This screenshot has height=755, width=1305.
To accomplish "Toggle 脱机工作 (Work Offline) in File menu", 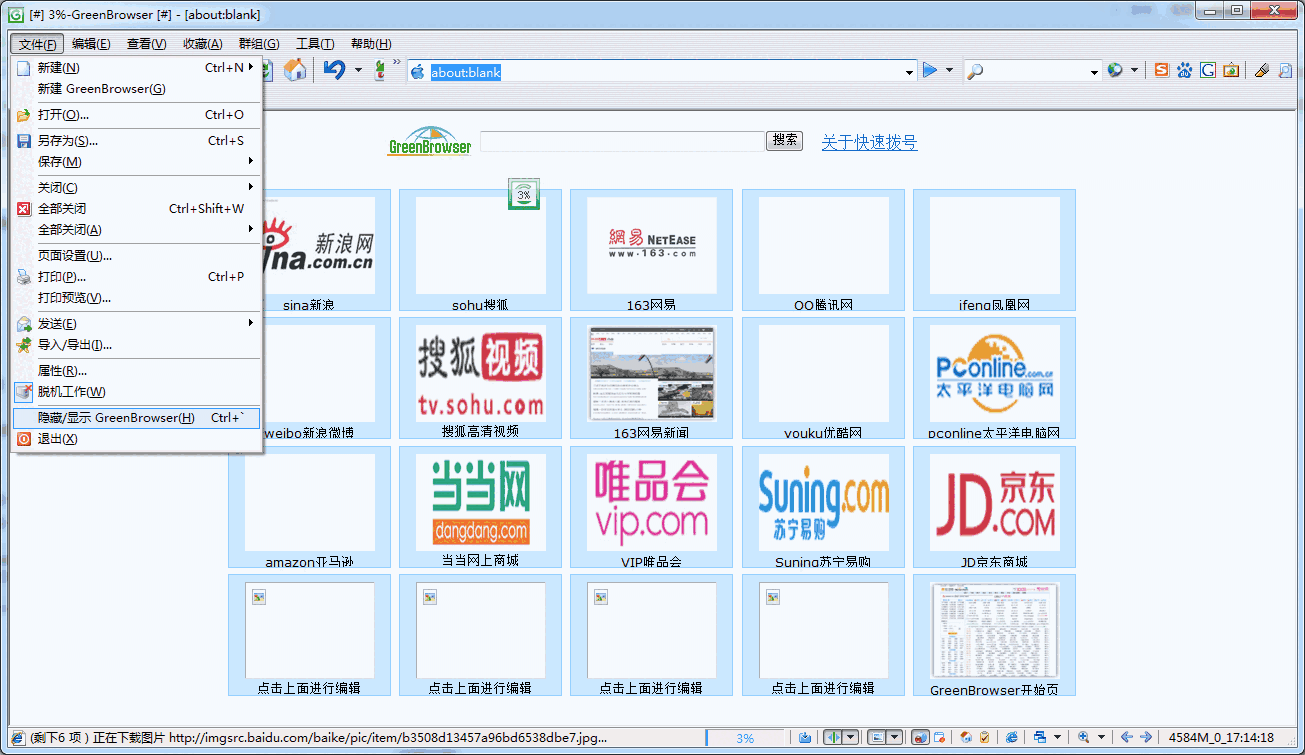I will [x=71, y=392].
